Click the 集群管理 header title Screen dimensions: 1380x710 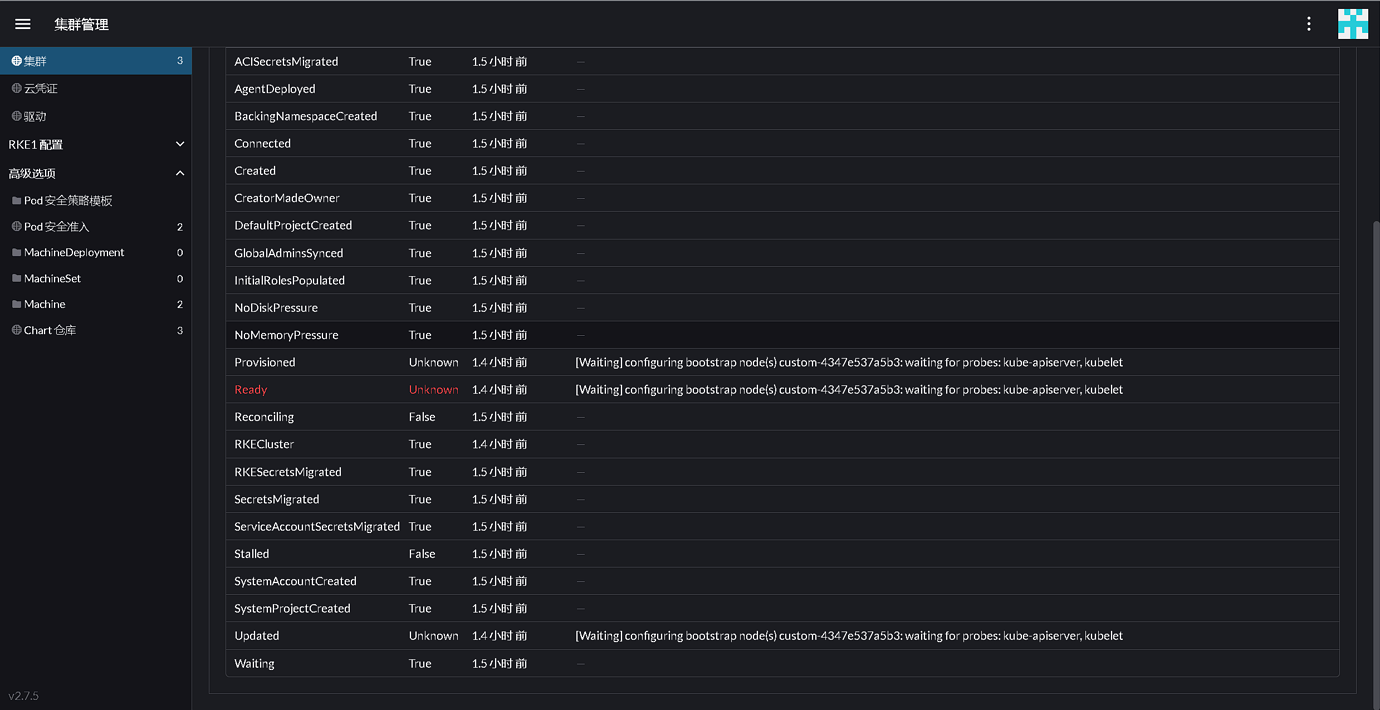[81, 24]
